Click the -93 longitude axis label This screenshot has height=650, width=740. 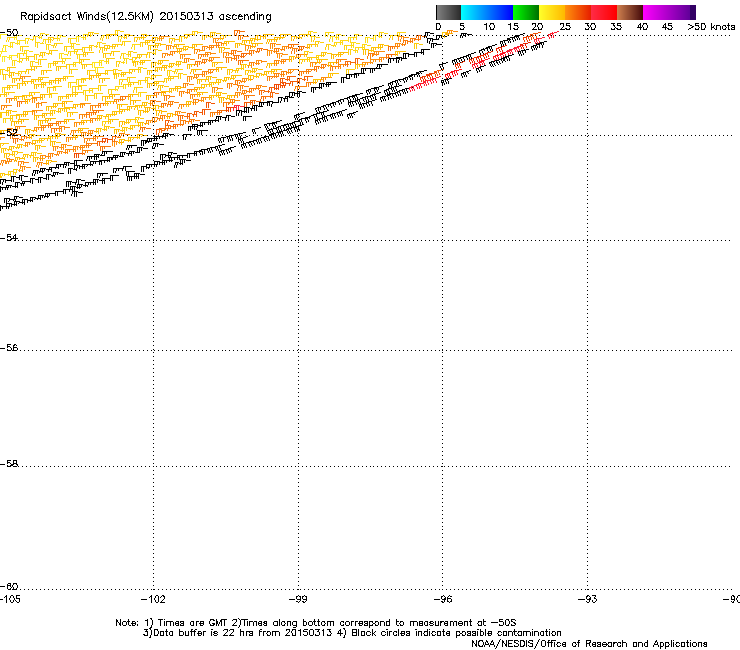(587, 599)
